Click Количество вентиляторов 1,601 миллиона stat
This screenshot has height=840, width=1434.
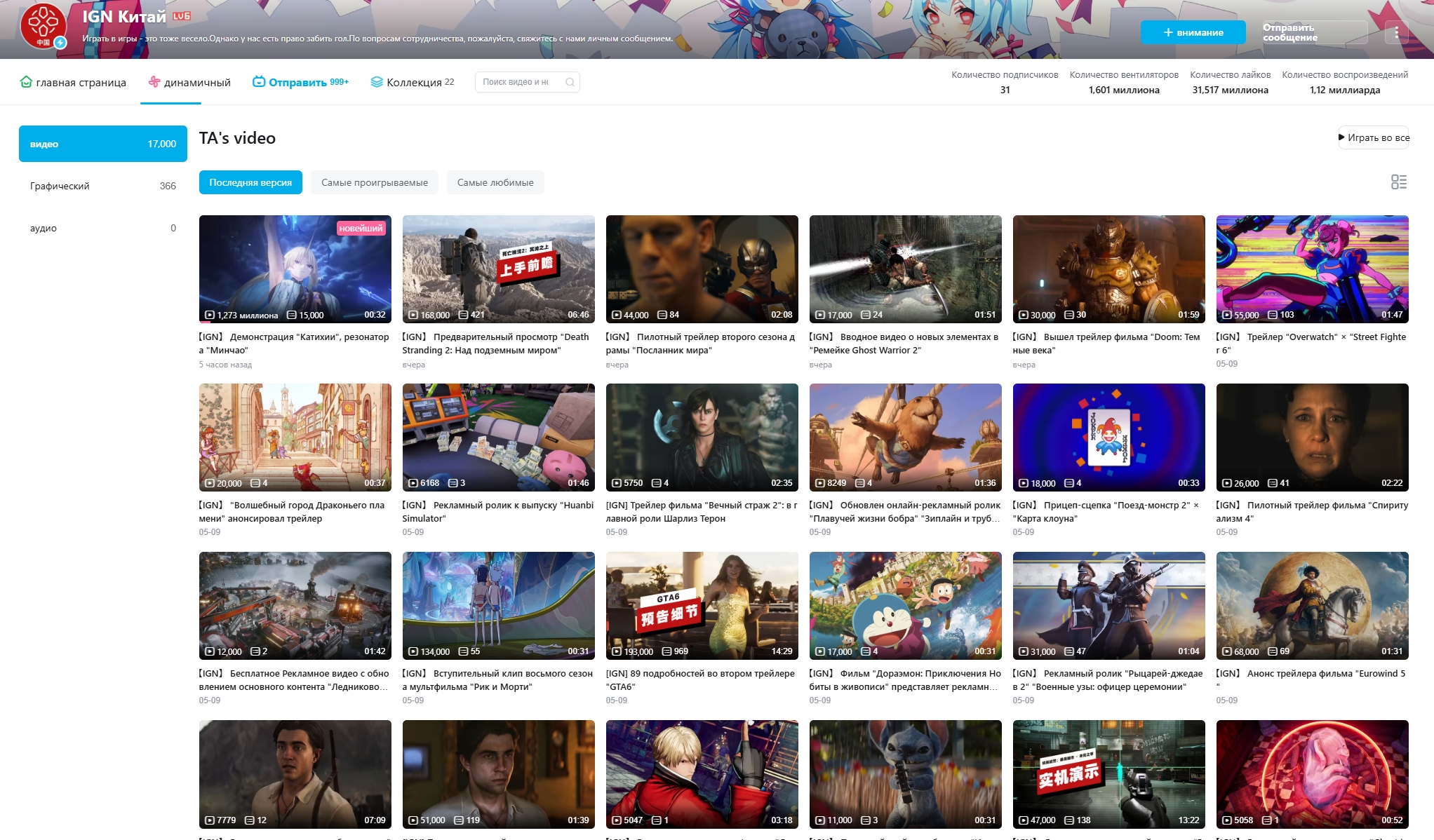coord(1124,82)
